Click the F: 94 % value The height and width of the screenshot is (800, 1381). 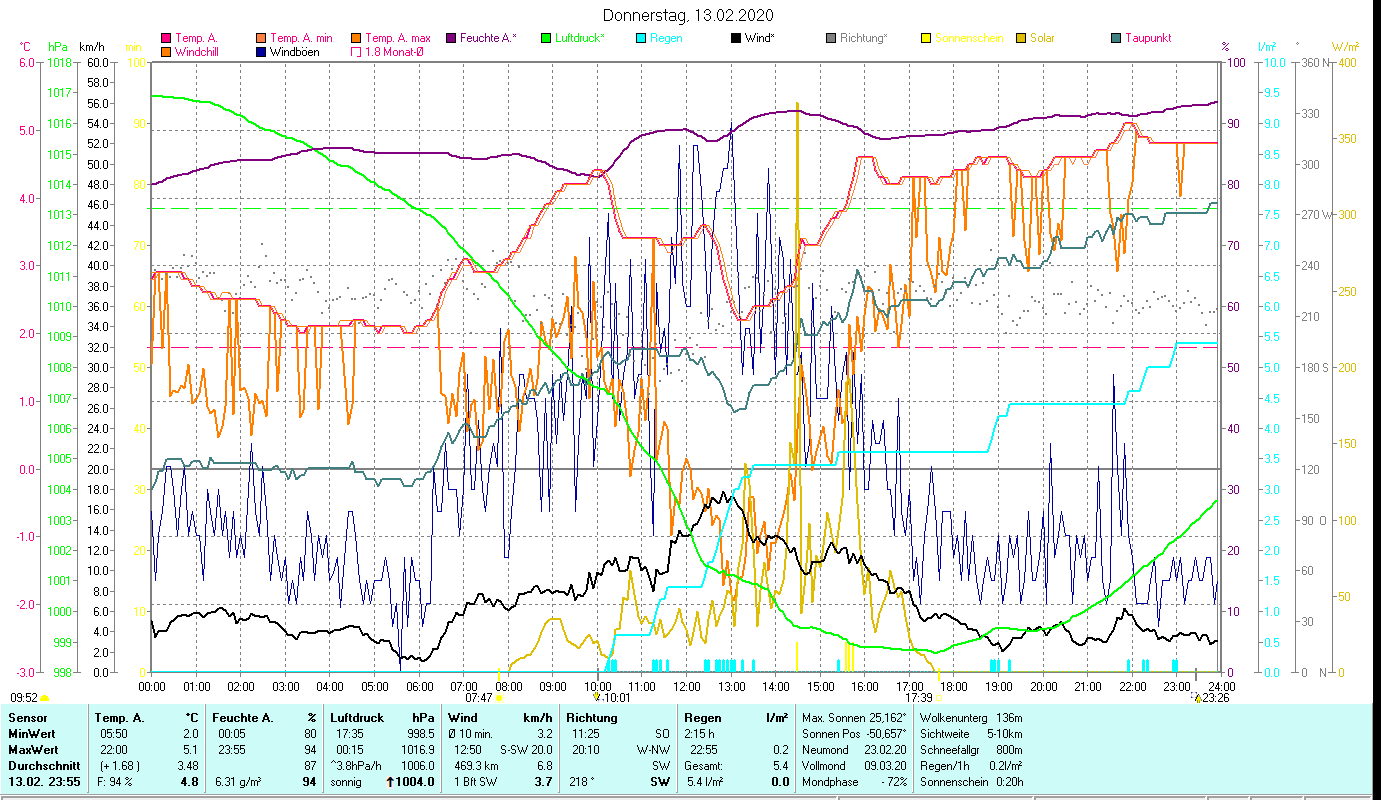pyautogui.click(x=114, y=782)
